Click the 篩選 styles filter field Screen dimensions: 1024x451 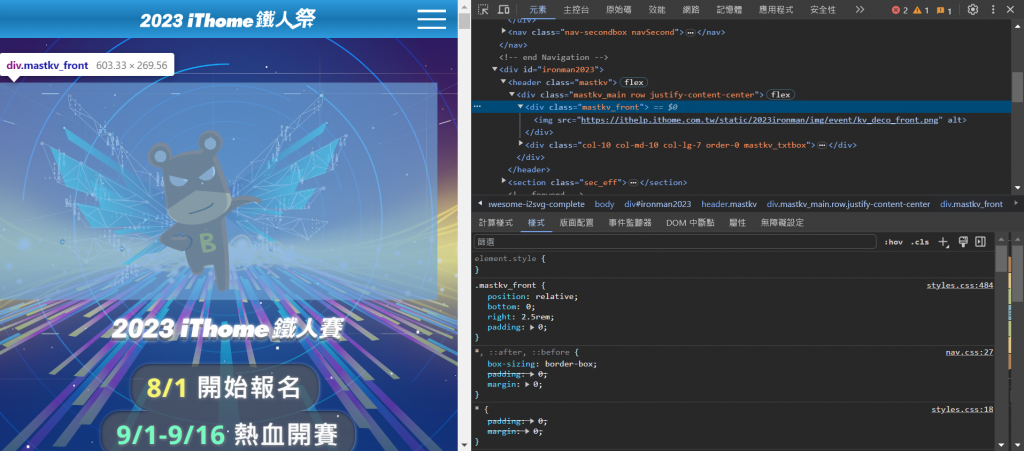(x=675, y=242)
